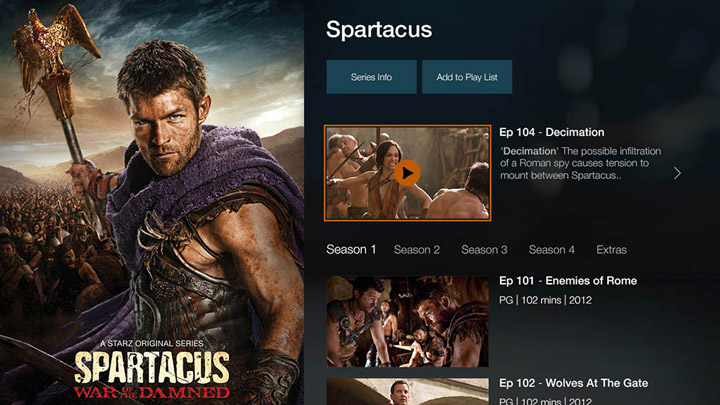This screenshot has width=720, height=405.
Task: Open the Enemies of Rome episode thumbnail
Action: [407, 321]
